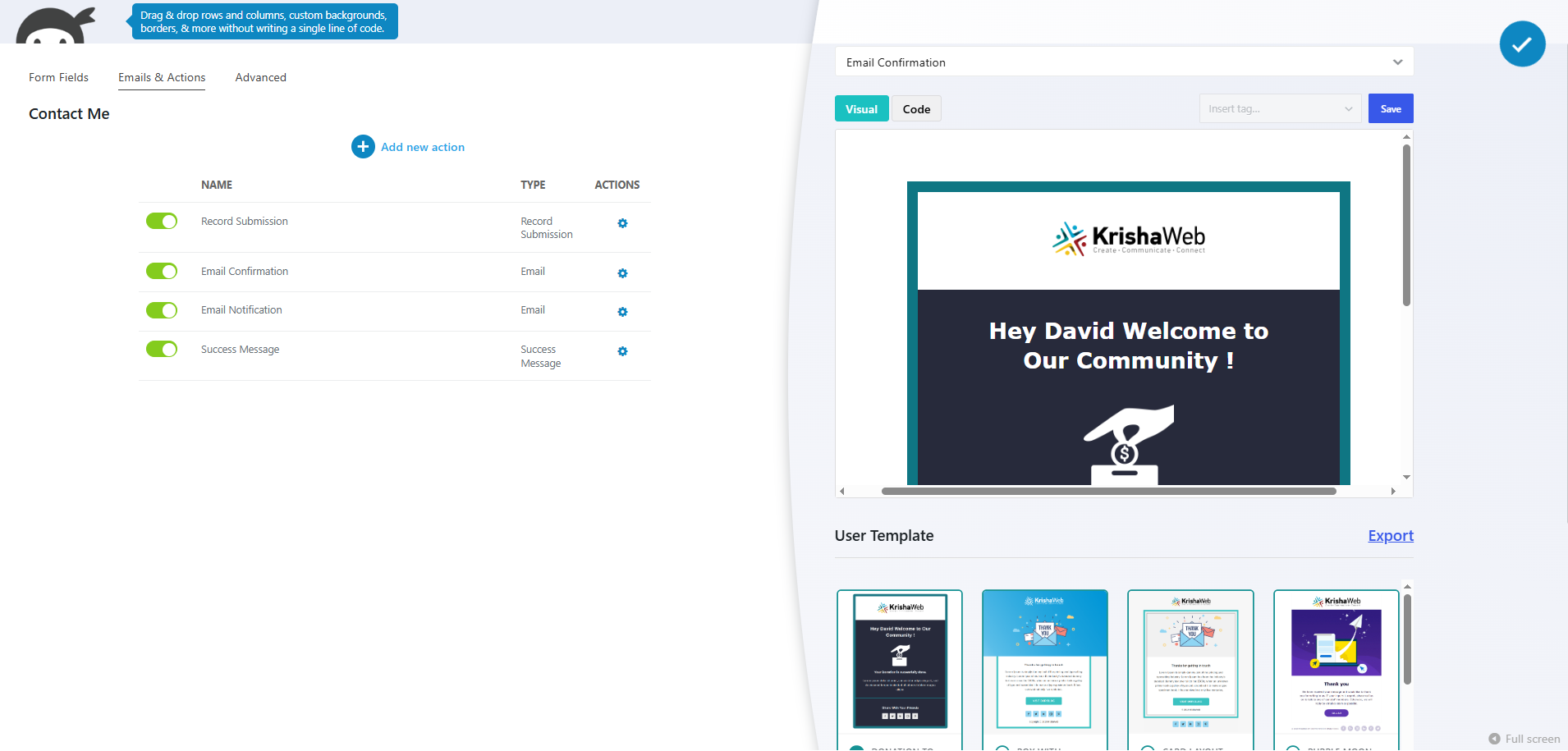Expand the Email Confirmation dropdown
Screen dimensions: 1568x751
tap(1124, 62)
